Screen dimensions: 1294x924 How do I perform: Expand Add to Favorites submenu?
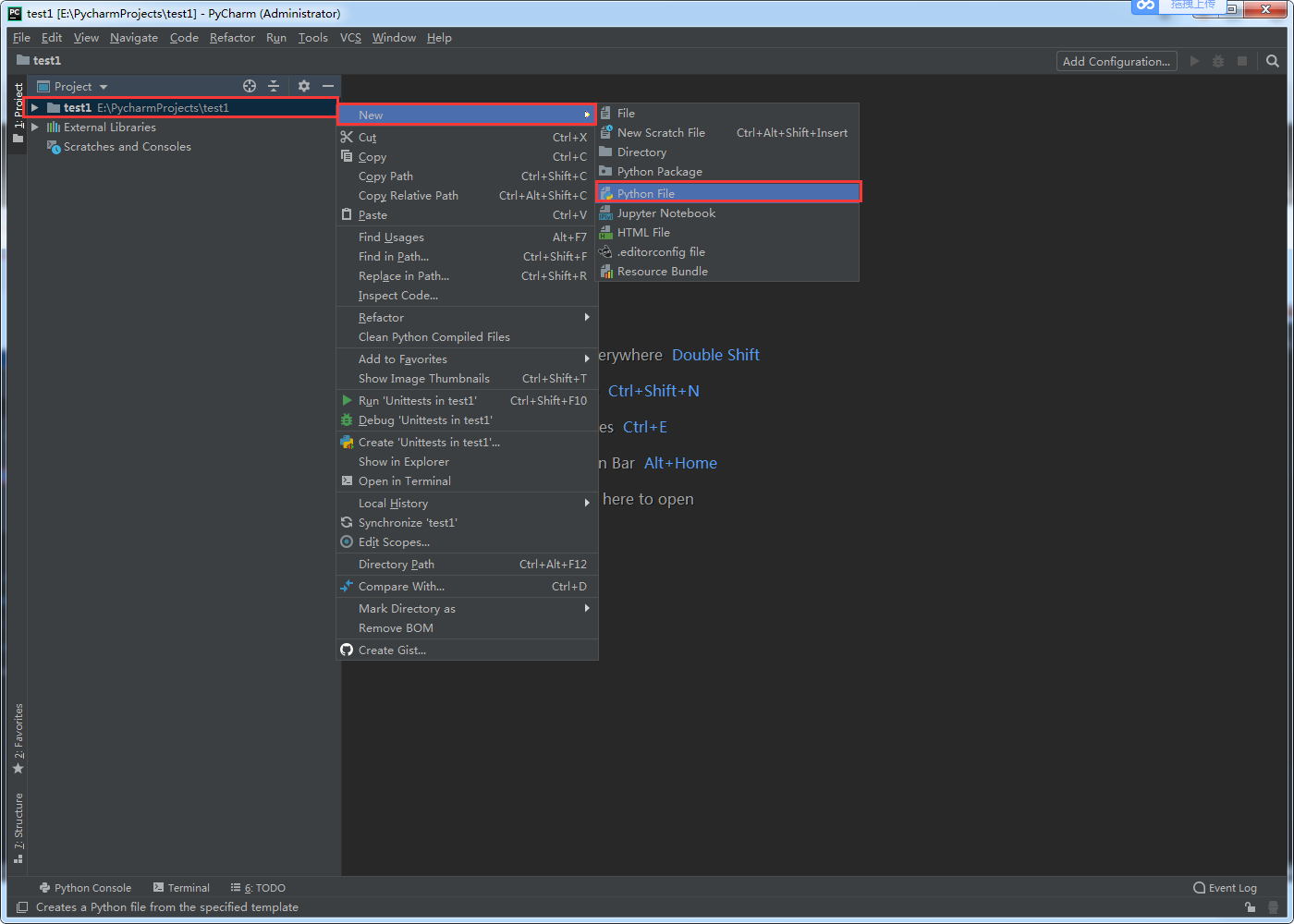pos(468,359)
